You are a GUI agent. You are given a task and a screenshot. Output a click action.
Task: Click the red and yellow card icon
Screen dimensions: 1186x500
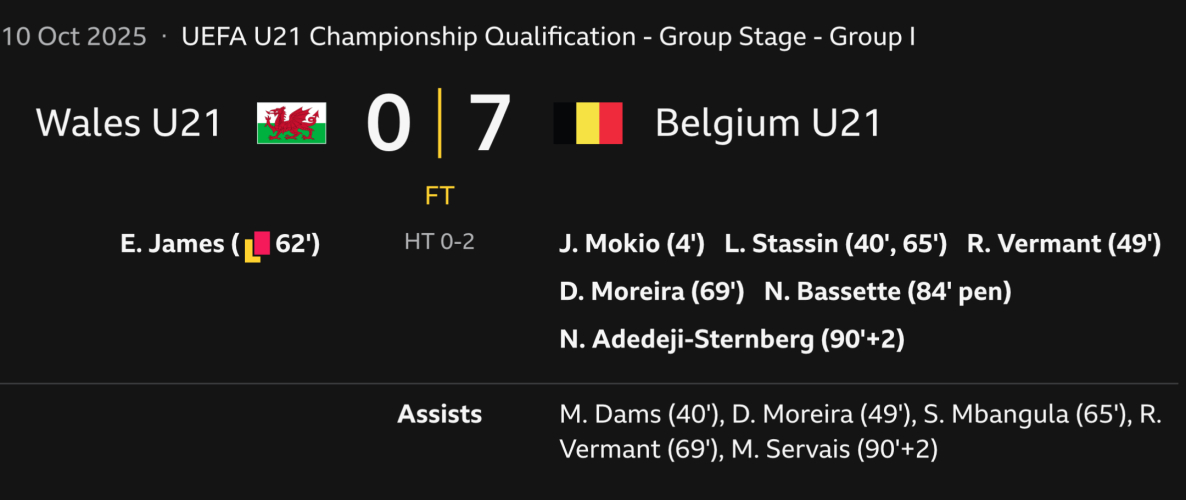point(257,245)
